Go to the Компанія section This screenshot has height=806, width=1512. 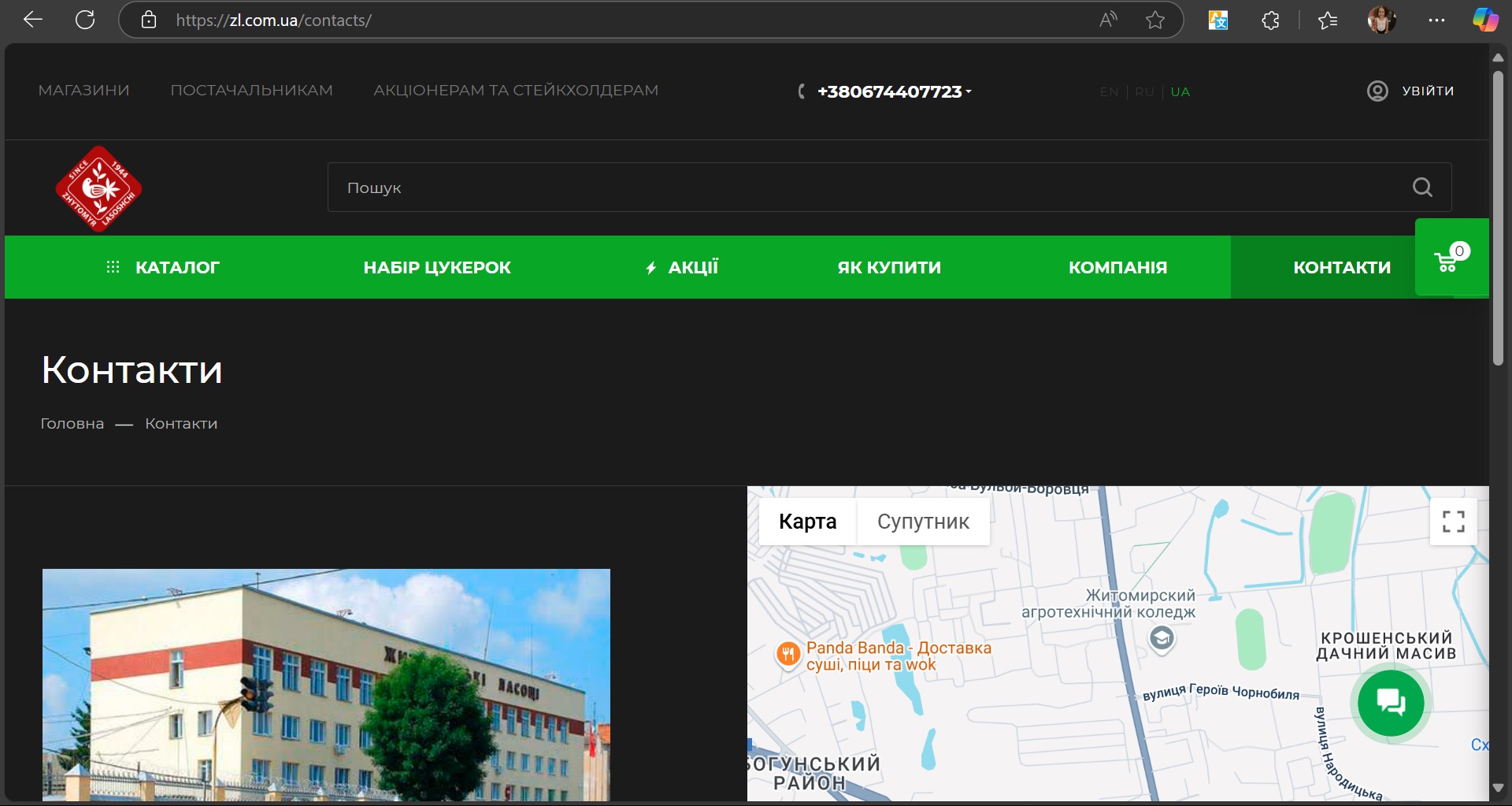point(1117,268)
